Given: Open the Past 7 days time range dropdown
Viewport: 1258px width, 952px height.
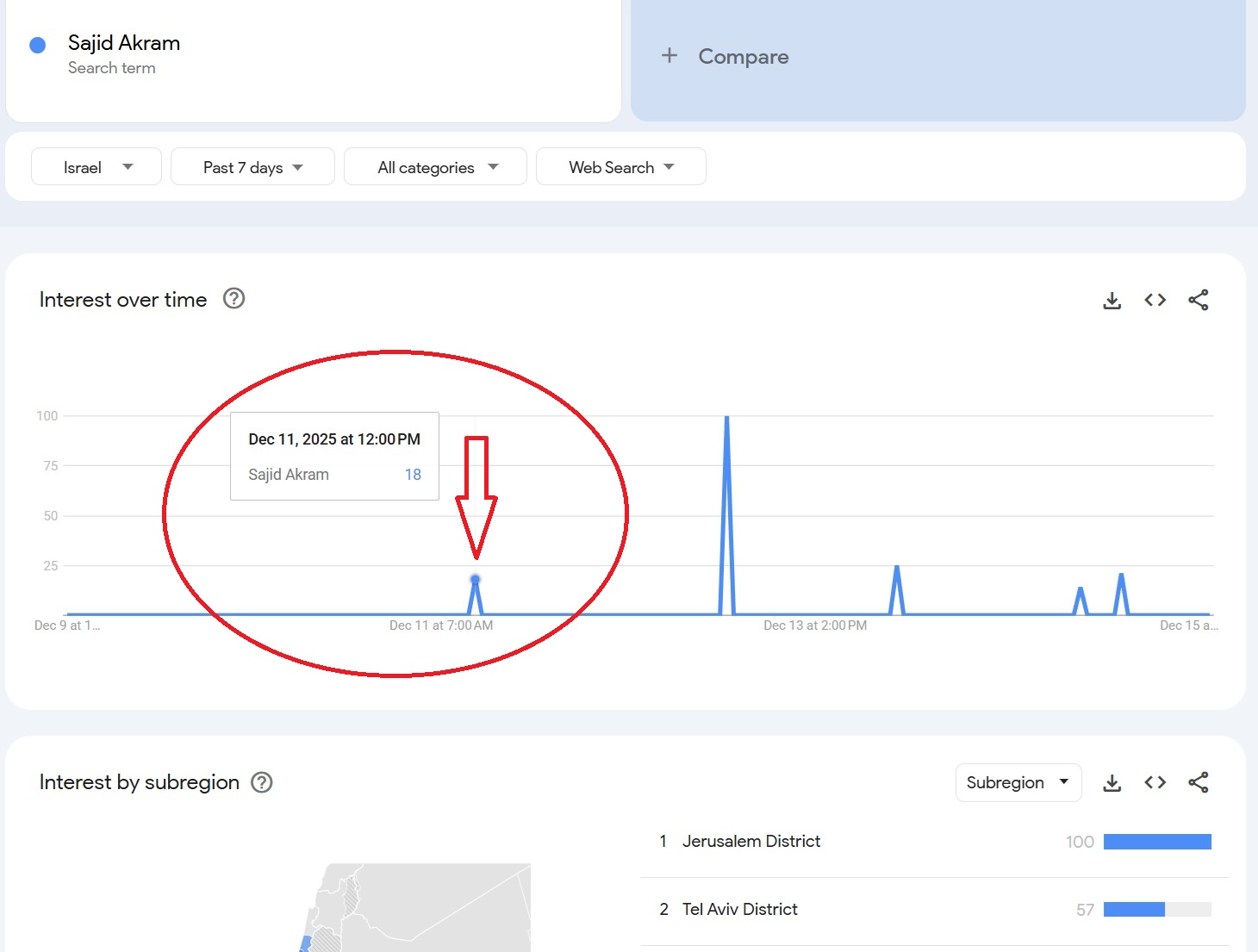Looking at the screenshot, I should (x=252, y=166).
